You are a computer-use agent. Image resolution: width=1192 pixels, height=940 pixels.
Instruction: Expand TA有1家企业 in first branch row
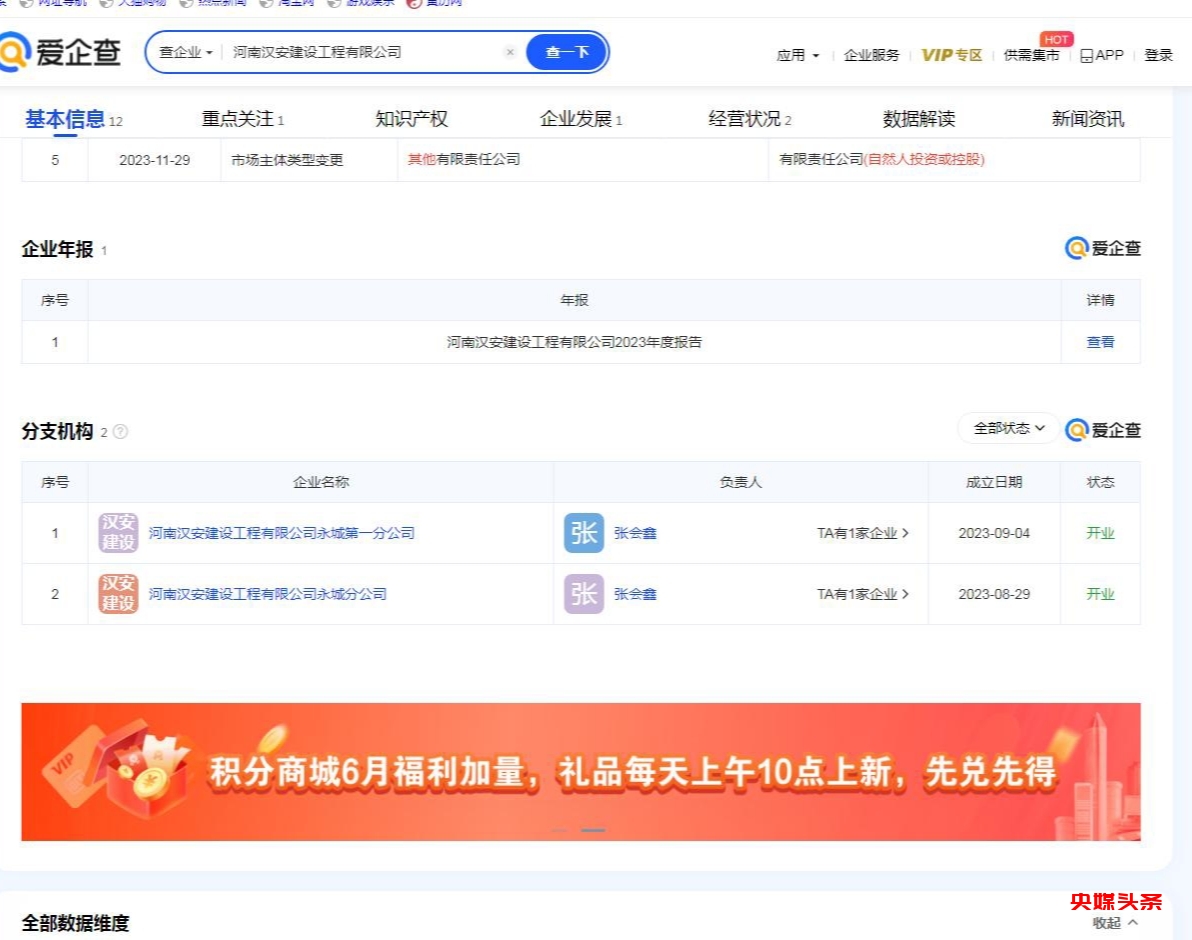pos(863,533)
